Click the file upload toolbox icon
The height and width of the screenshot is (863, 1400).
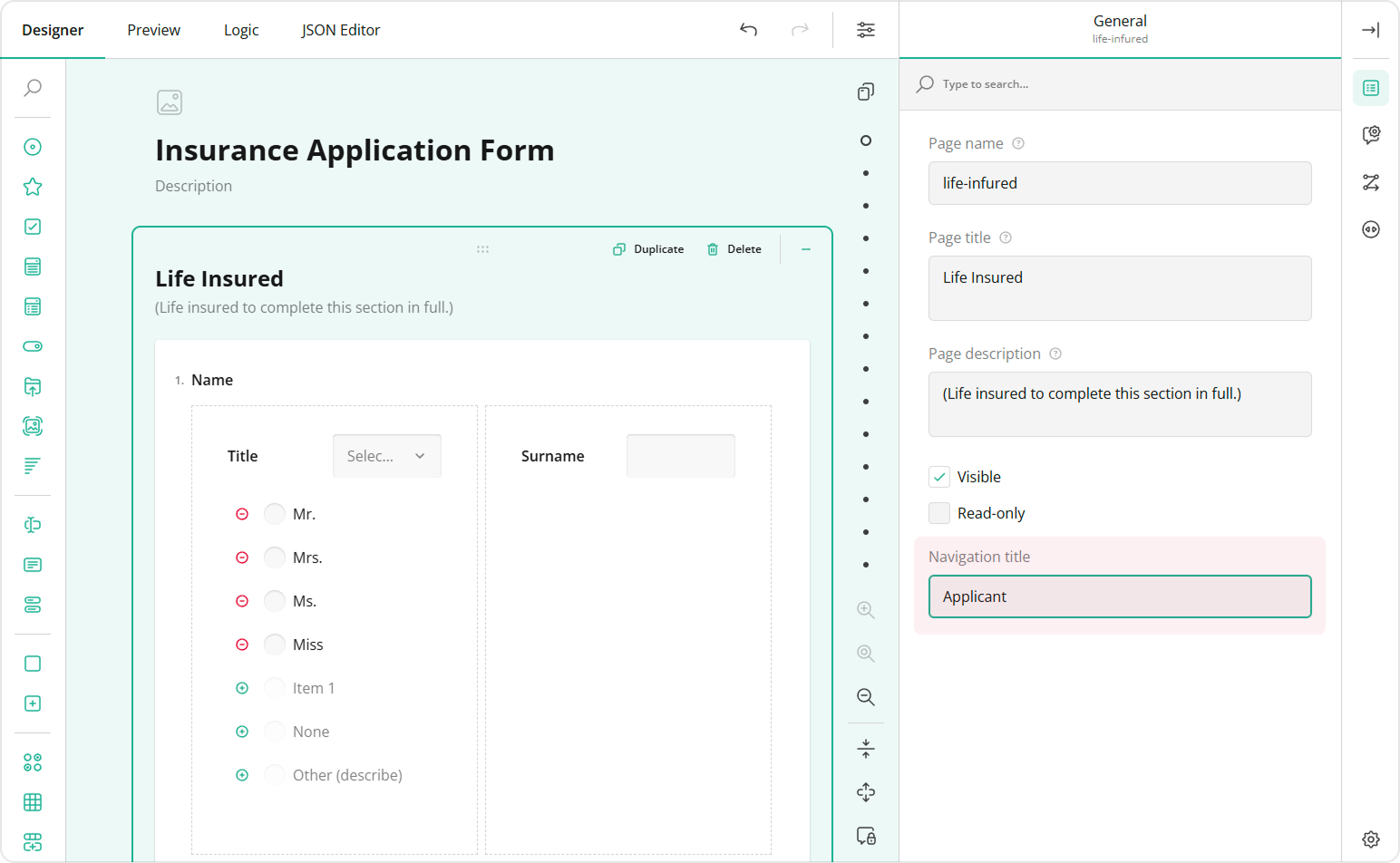tap(33, 386)
